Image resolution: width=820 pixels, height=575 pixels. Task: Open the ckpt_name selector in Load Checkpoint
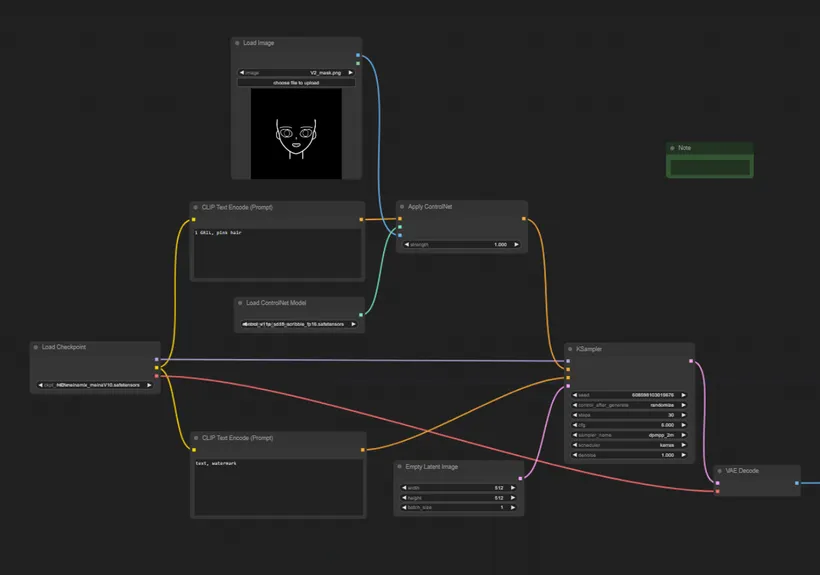point(95,384)
